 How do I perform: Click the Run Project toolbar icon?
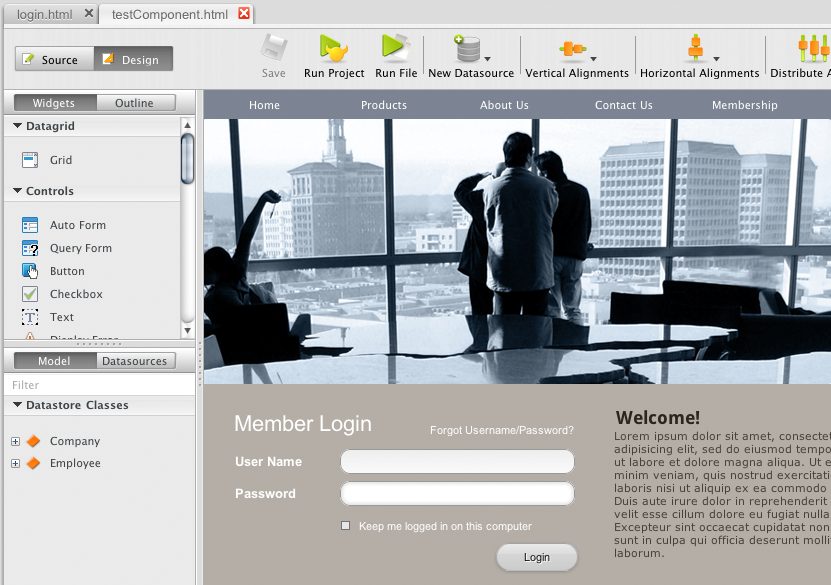(333, 48)
